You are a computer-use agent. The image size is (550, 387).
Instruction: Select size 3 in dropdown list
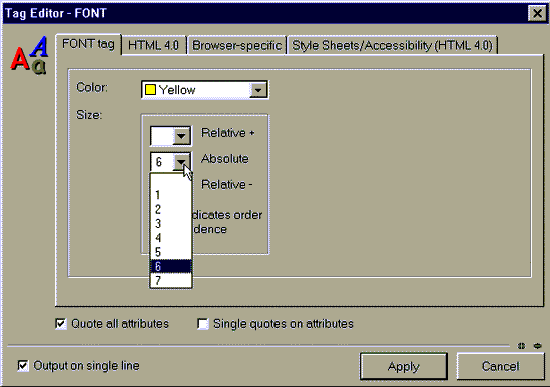[171, 223]
